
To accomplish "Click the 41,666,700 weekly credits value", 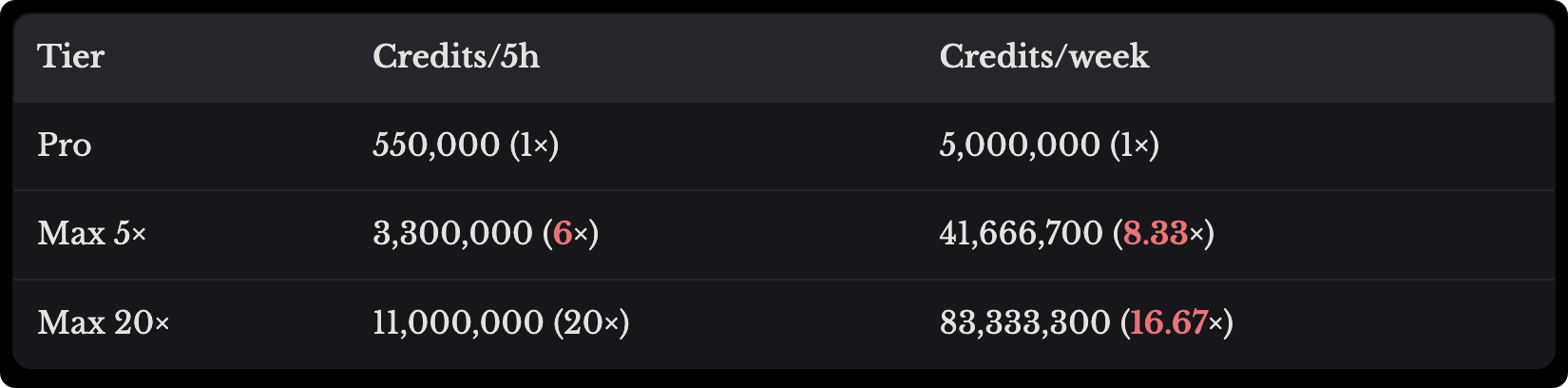I will [1021, 234].
